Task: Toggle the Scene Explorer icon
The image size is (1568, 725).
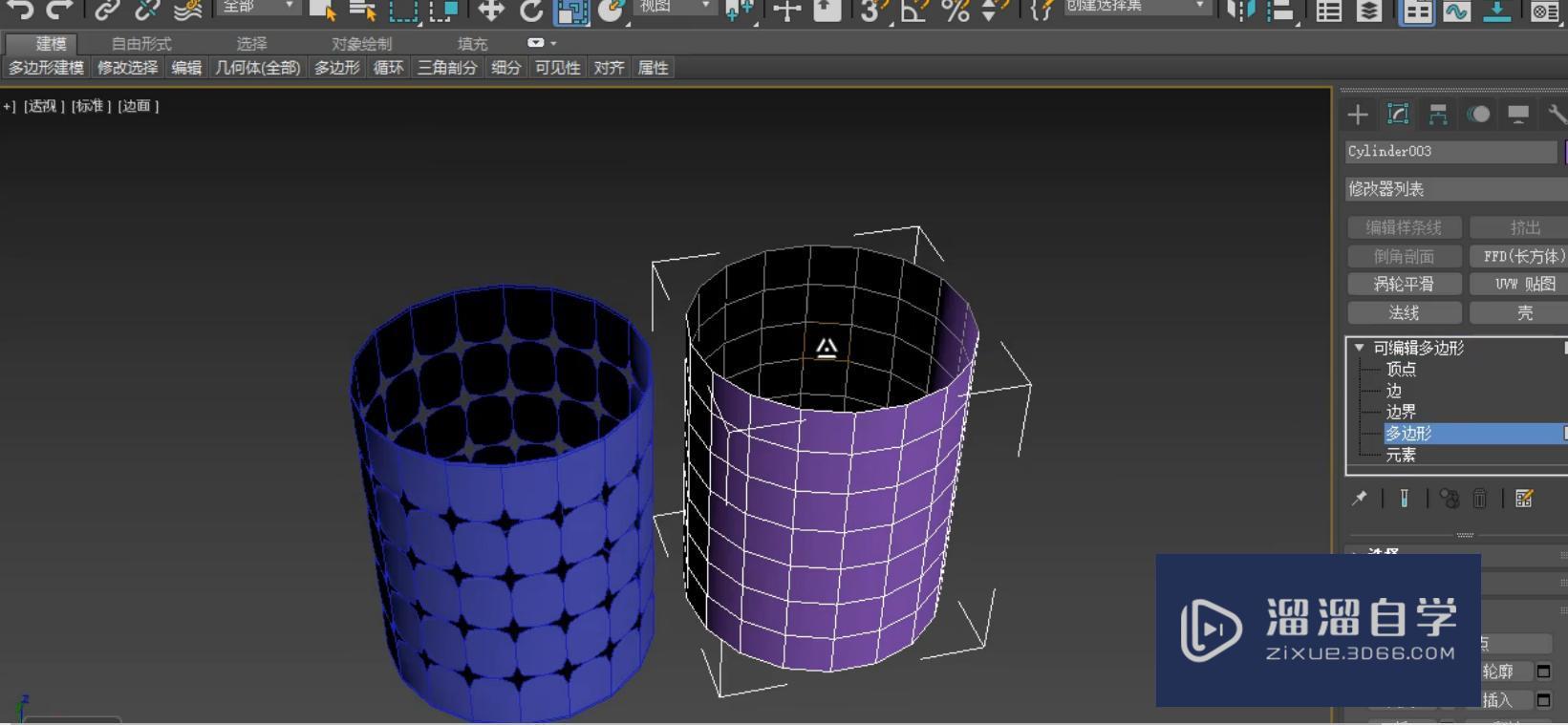Action: [1328, 10]
